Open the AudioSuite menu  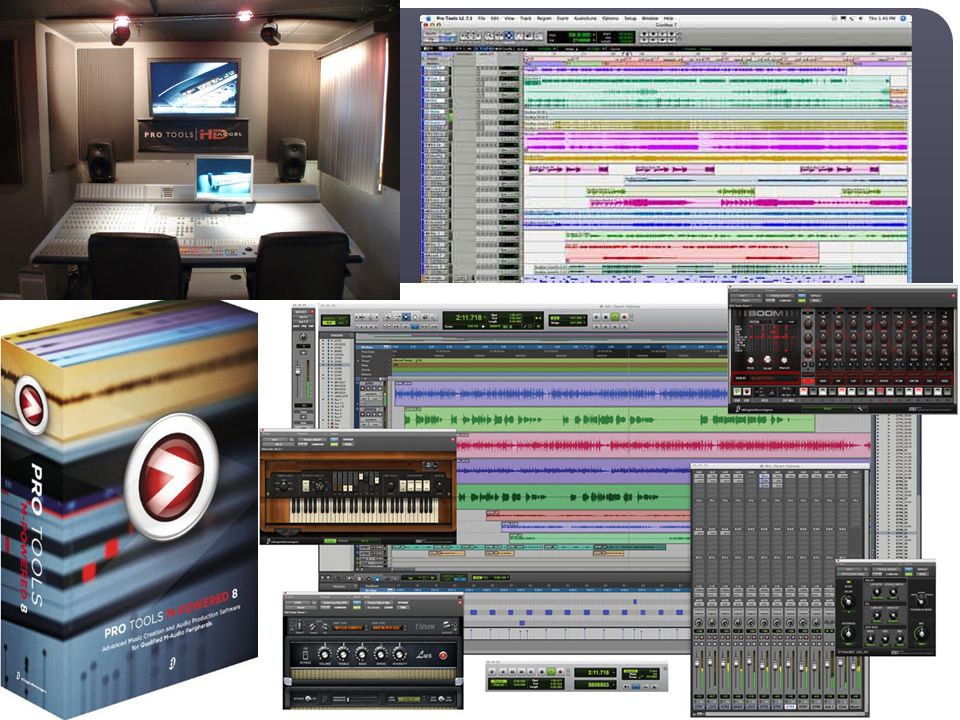pos(585,19)
